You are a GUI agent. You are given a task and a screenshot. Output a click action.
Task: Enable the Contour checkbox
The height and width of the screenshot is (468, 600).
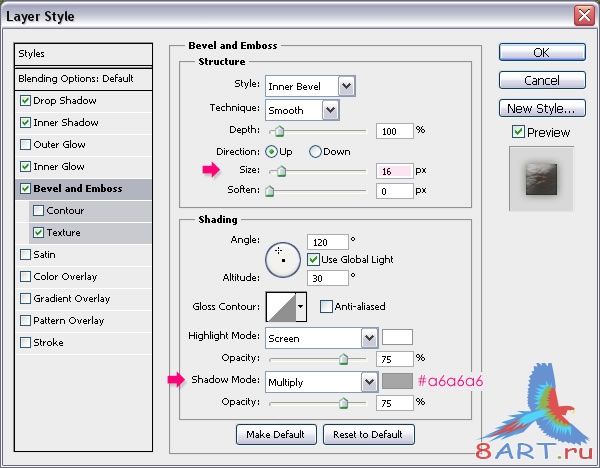point(38,210)
